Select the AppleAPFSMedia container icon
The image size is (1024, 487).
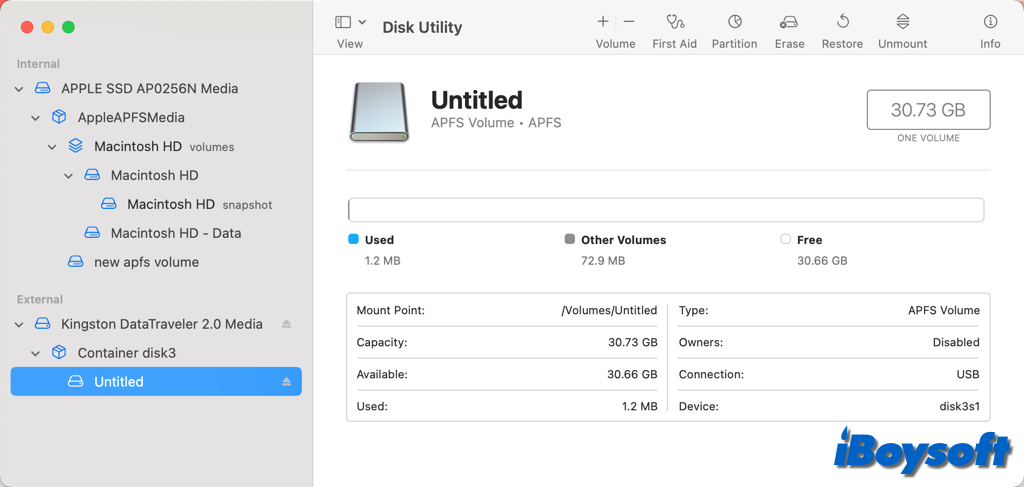[59, 118]
